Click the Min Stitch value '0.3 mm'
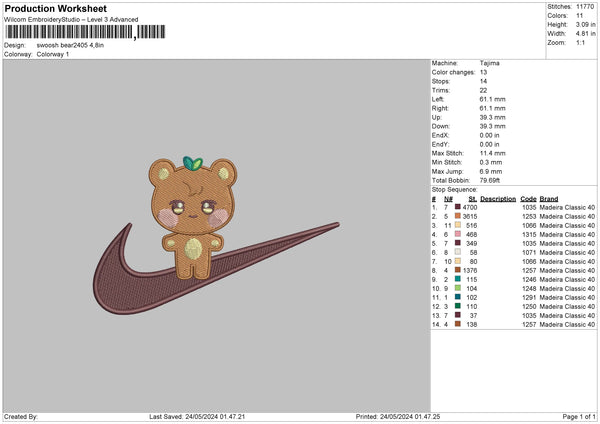Image resolution: width=600 pixels, height=424 pixels. [x=491, y=162]
